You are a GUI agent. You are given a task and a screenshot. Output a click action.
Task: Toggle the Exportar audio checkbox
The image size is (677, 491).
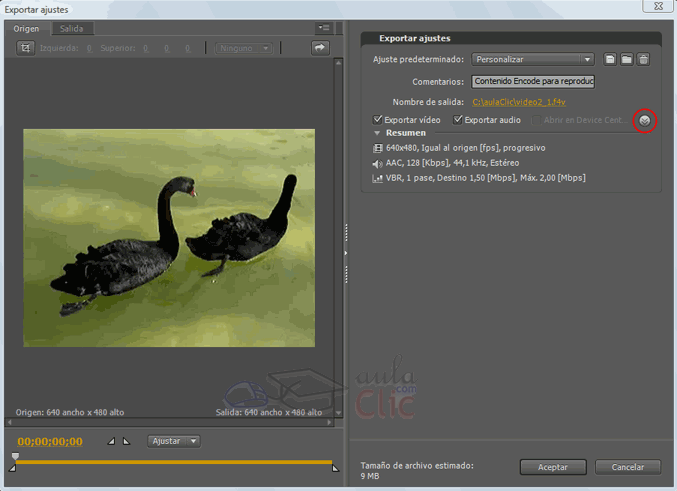pyautogui.click(x=459, y=120)
